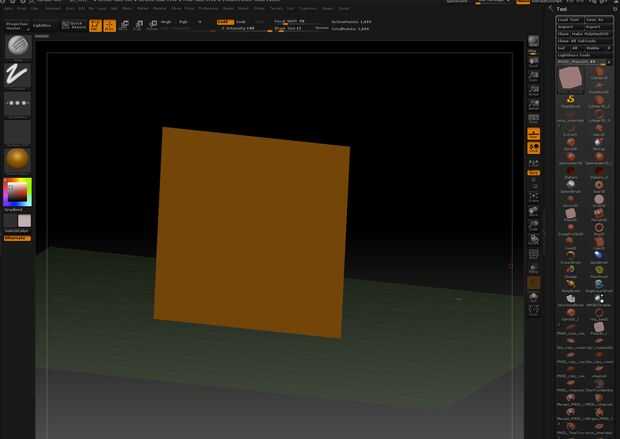Toggle the orange Floor grid icon
Screen dimensions: 620x439
533,134
